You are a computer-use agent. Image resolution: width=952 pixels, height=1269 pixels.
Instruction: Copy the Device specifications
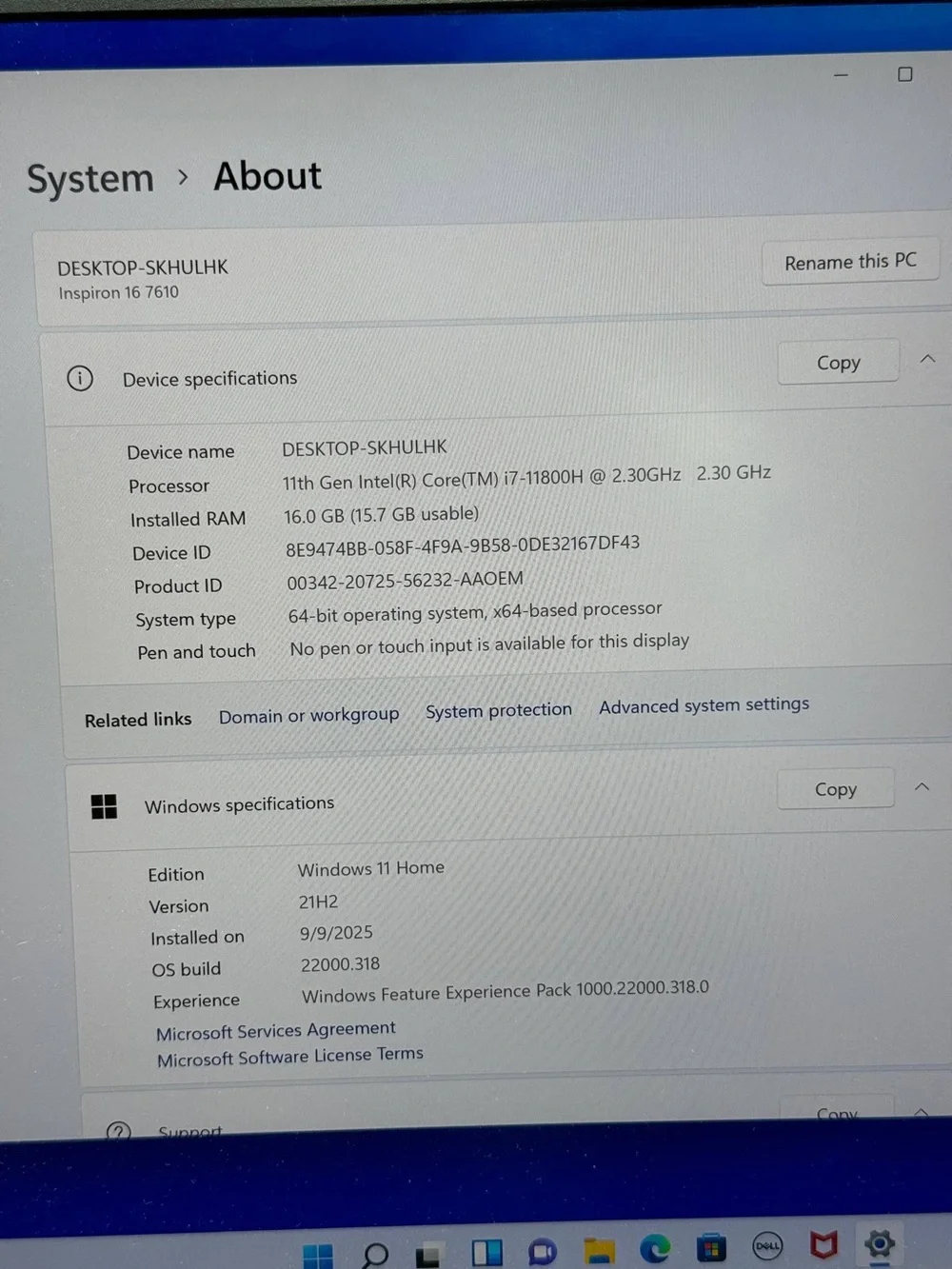pyautogui.click(x=838, y=363)
